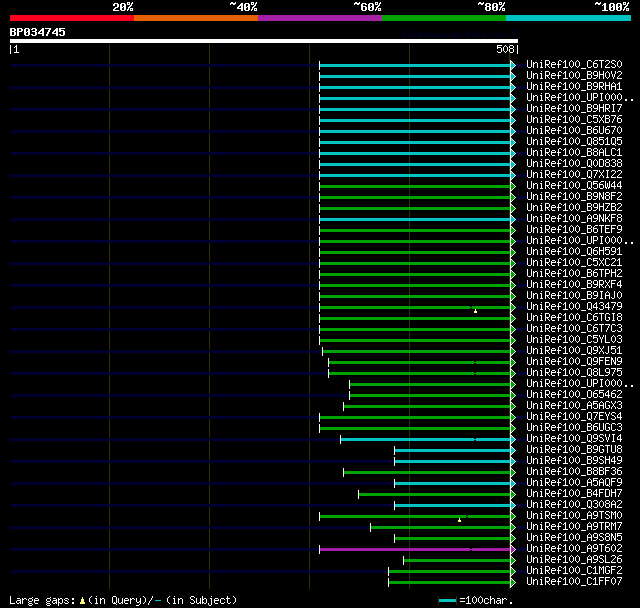The height and width of the screenshot is (608, 640).
Task: Select label UniRef100_Q7XI22
Action: click(574, 175)
